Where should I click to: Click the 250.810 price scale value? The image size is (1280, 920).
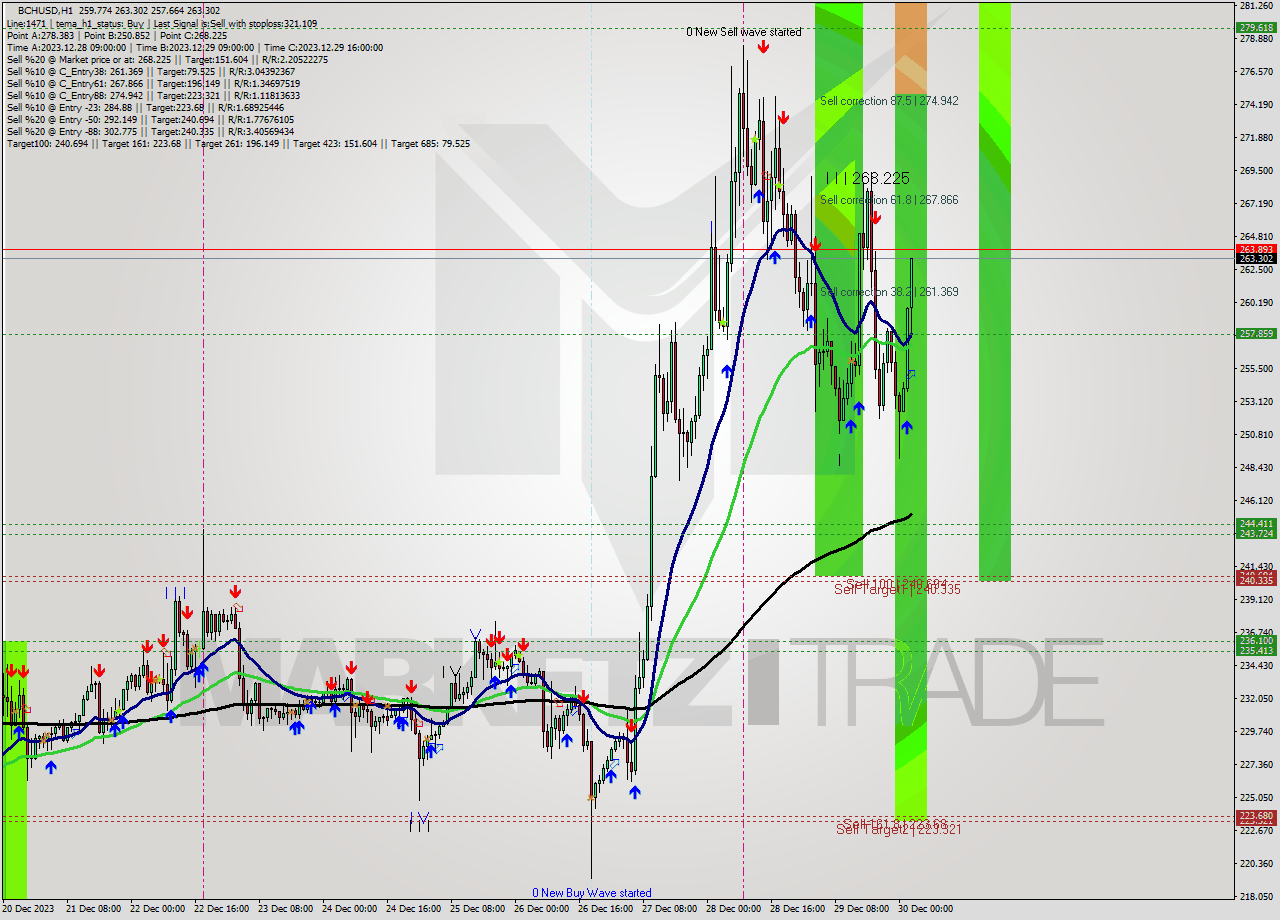coord(1256,434)
